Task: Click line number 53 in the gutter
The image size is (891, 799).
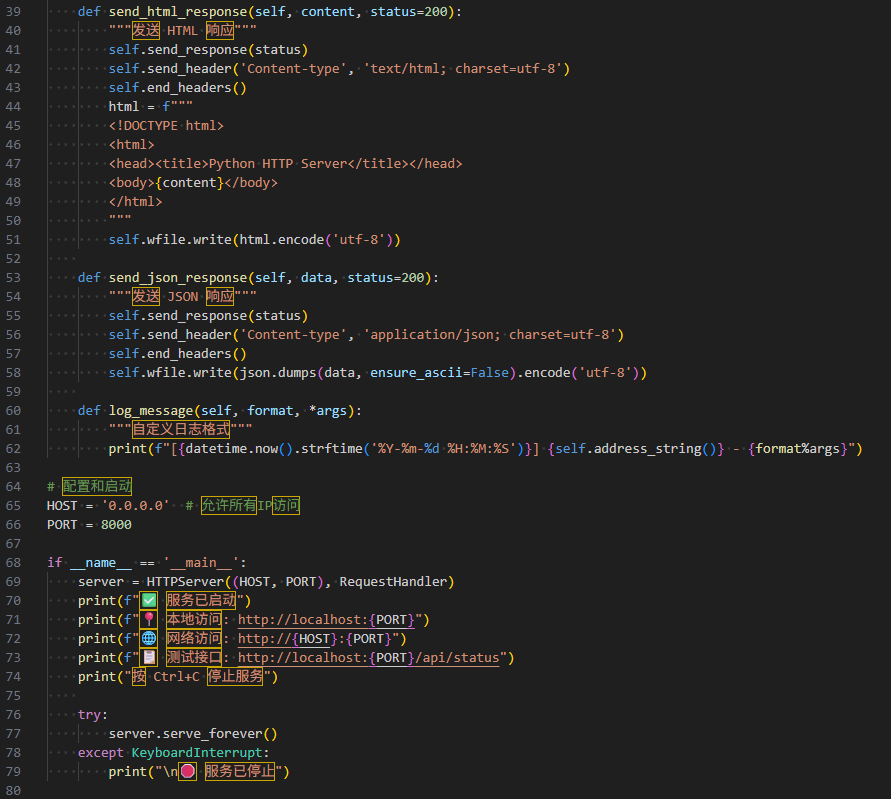Action: click(x=13, y=277)
